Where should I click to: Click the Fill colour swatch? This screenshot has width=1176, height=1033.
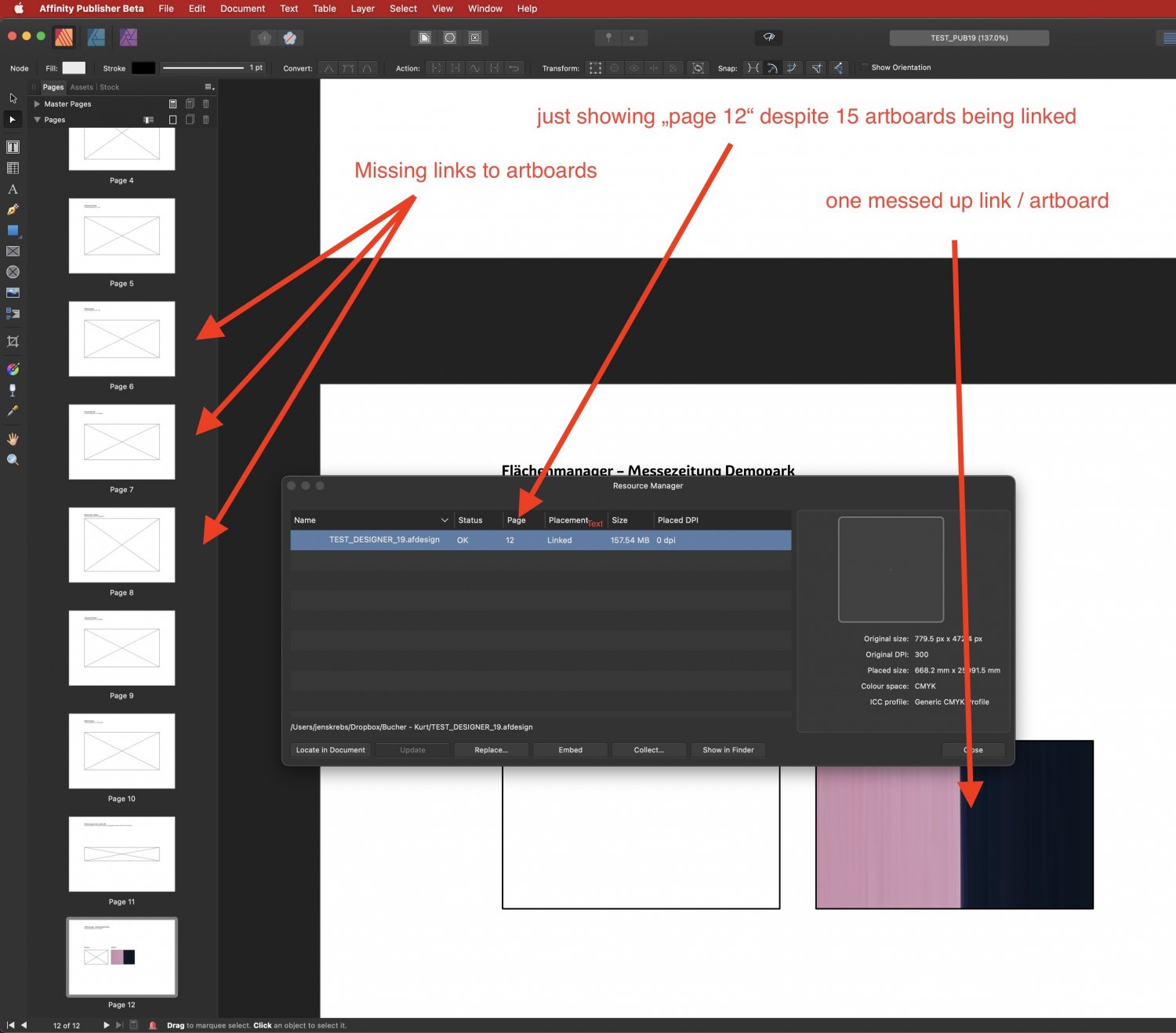73,68
